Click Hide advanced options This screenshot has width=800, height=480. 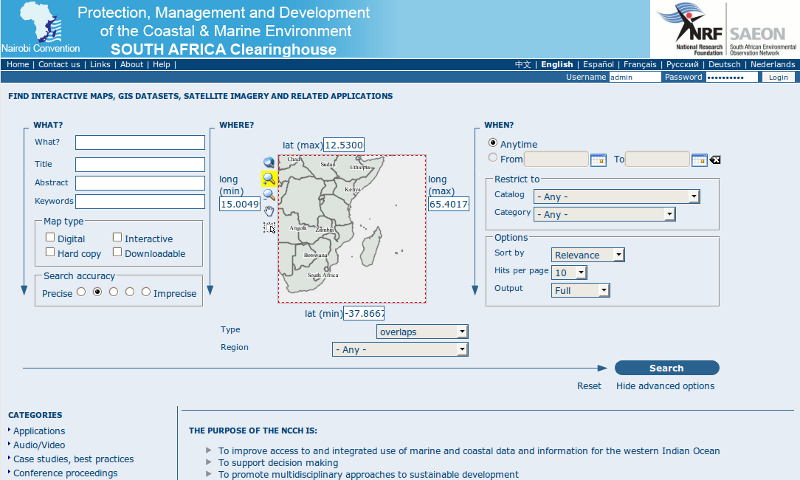tap(665, 386)
